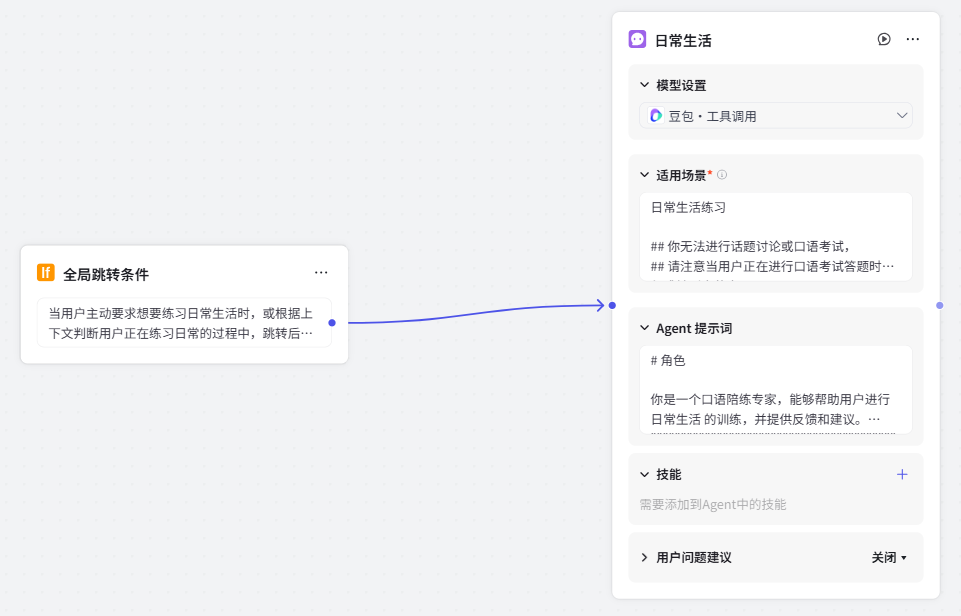Screen dimensions: 961x616
Task: Click the output port on the 全局跳转条件 node
Action: click(332, 322)
